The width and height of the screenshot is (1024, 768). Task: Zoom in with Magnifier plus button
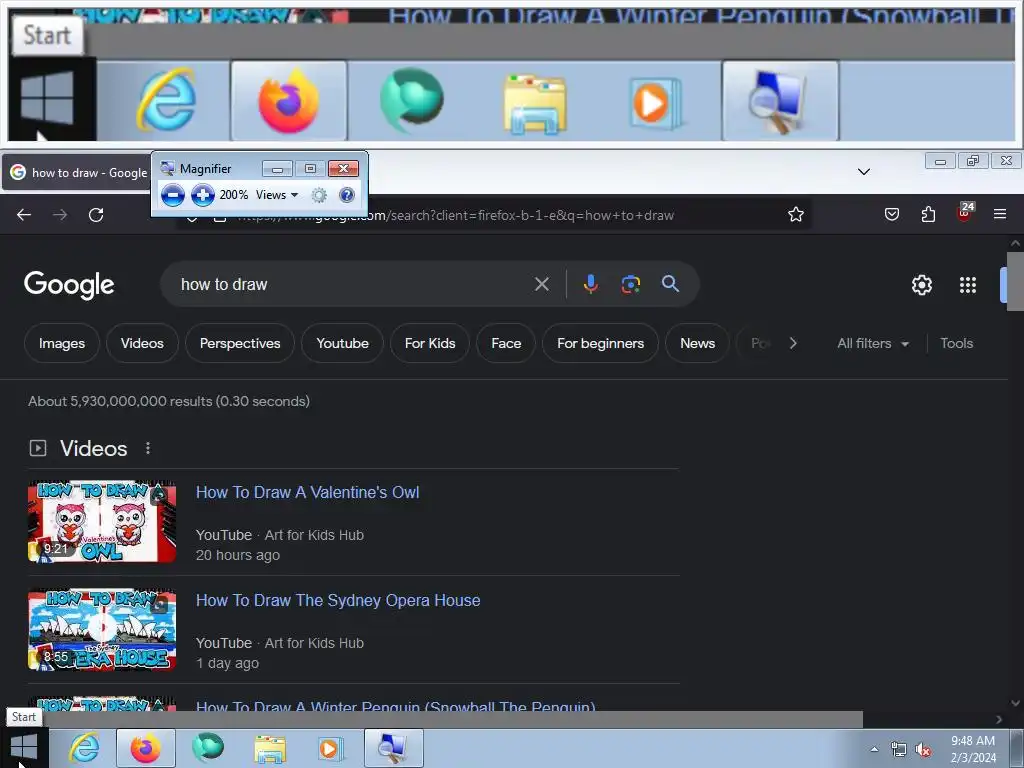point(202,195)
